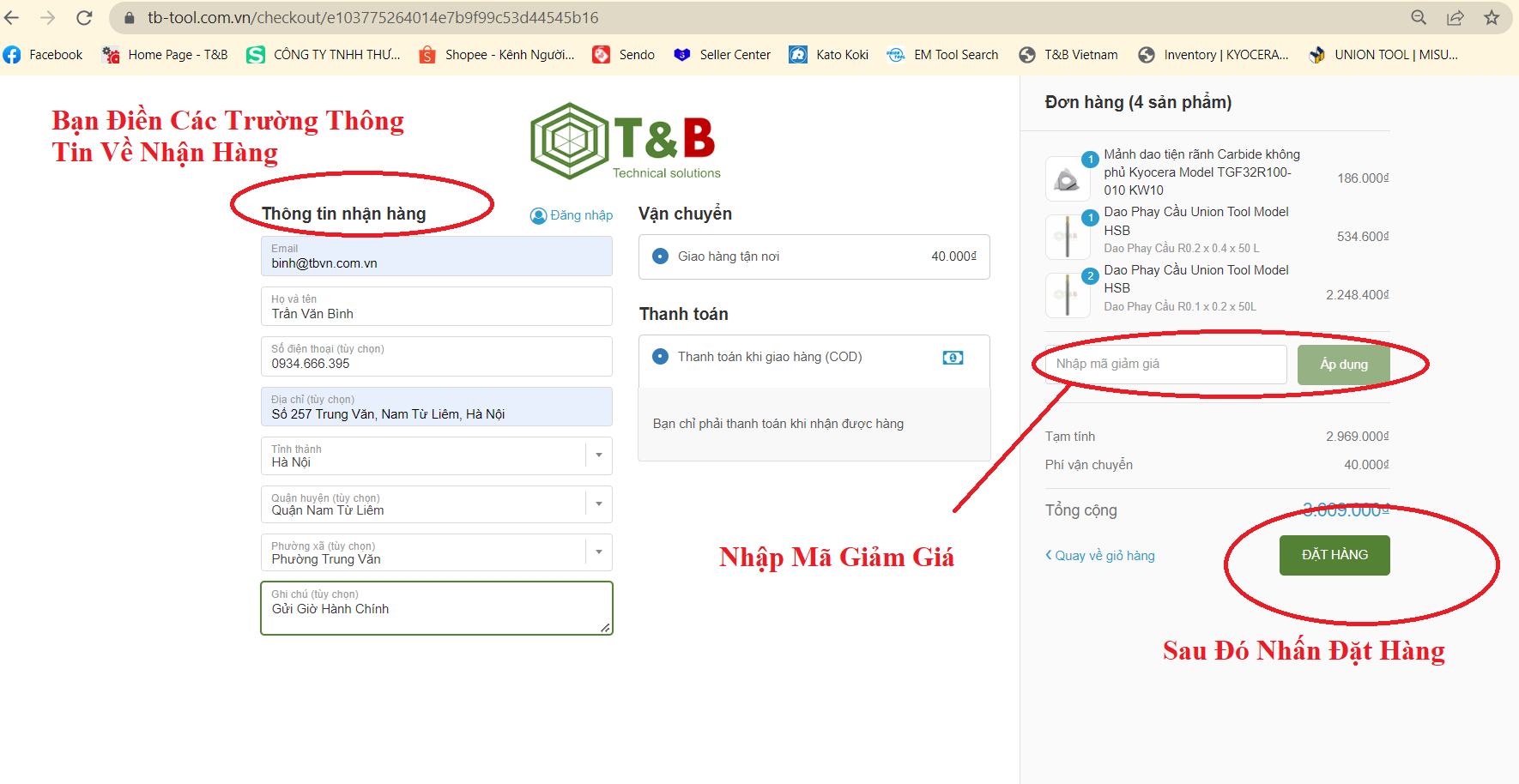Expand the Quận huyện dropdown
Screen dimensions: 1519x784
[x=599, y=504]
